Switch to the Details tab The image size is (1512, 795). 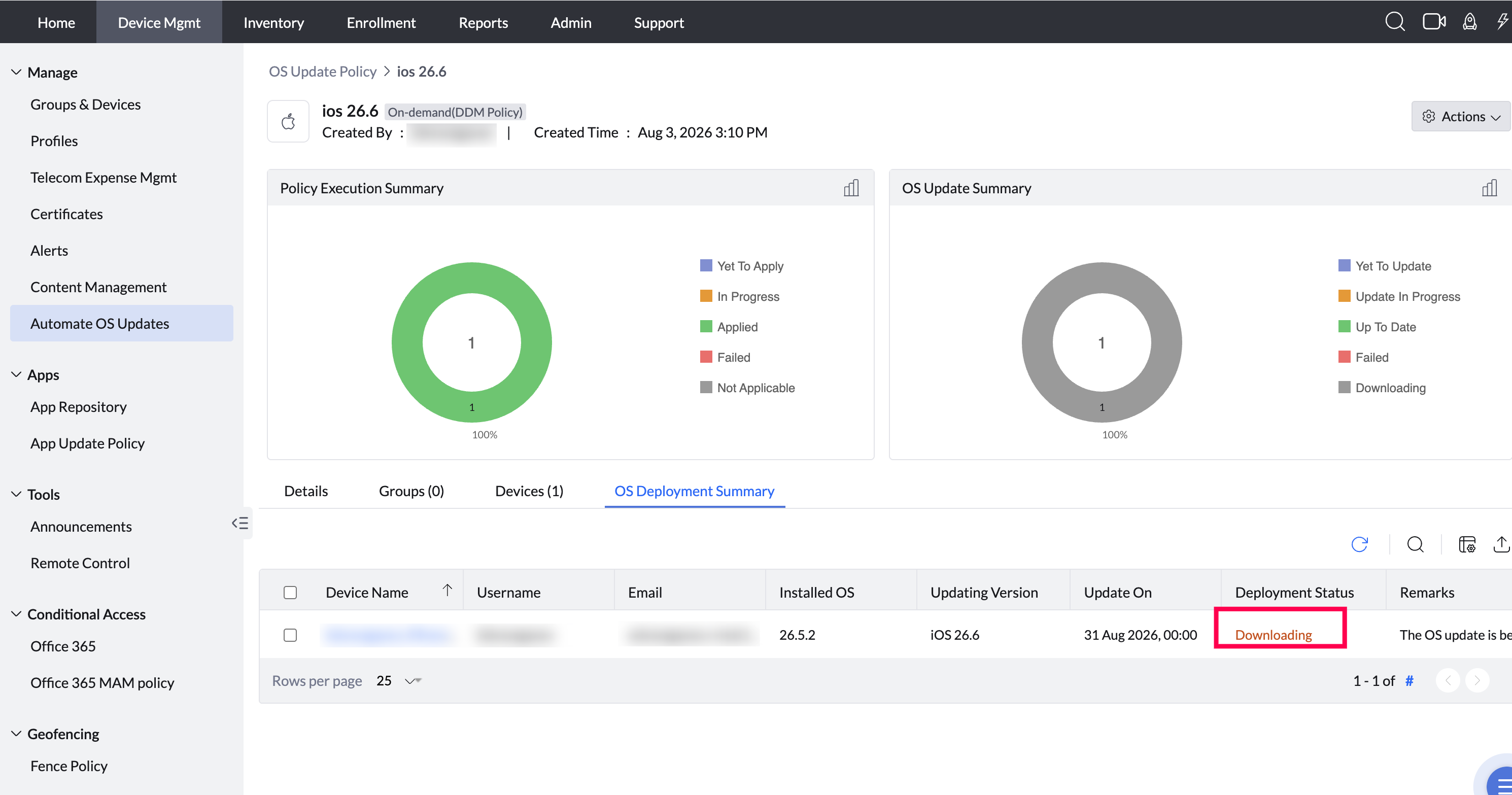coord(306,491)
